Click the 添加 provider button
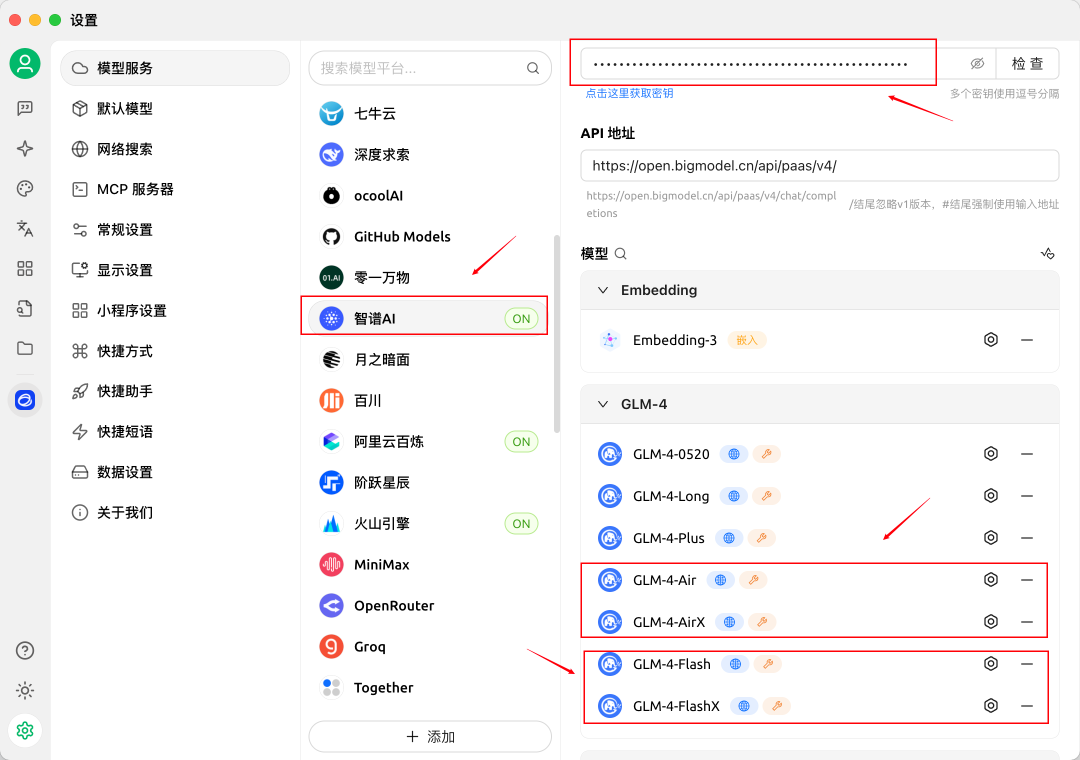The image size is (1080, 760). pos(430,737)
